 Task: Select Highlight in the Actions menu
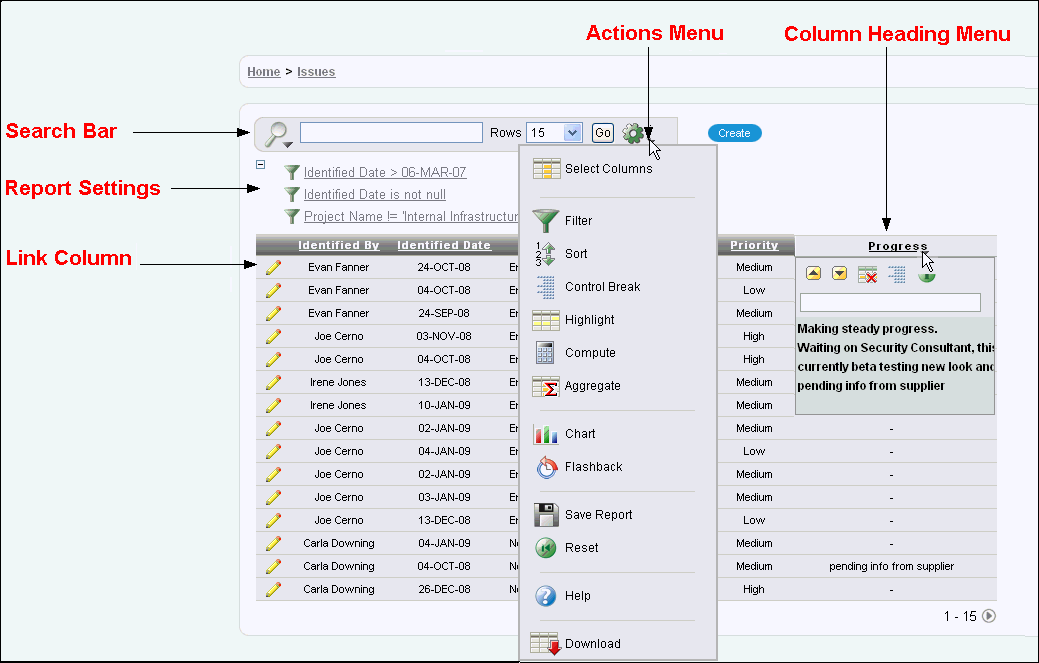589,320
